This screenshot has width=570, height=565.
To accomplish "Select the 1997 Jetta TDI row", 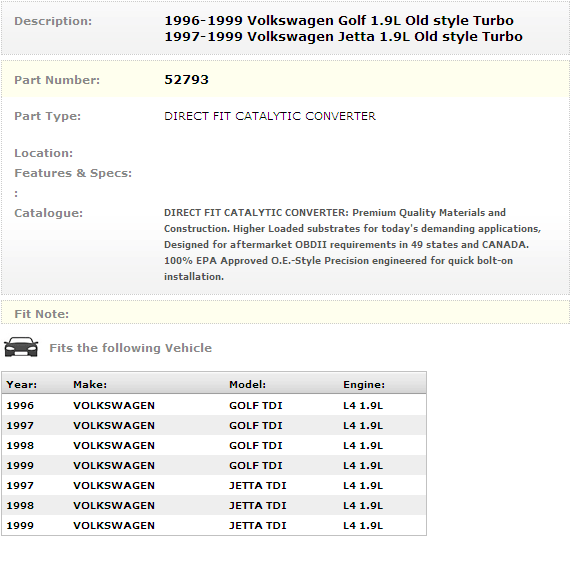I will pos(214,485).
